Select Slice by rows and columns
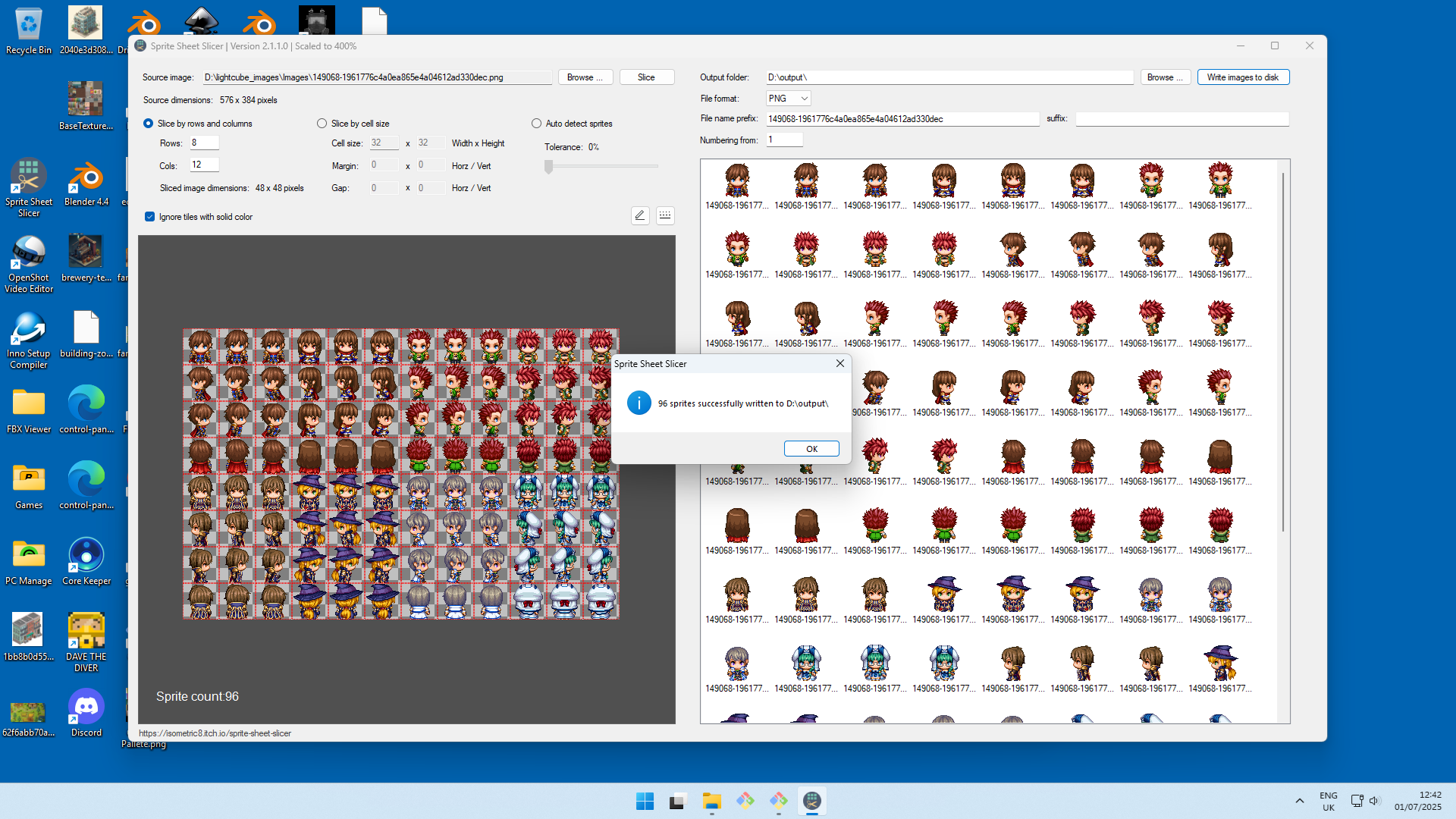This screenshot has height=819, width=1456. (149, 124)
